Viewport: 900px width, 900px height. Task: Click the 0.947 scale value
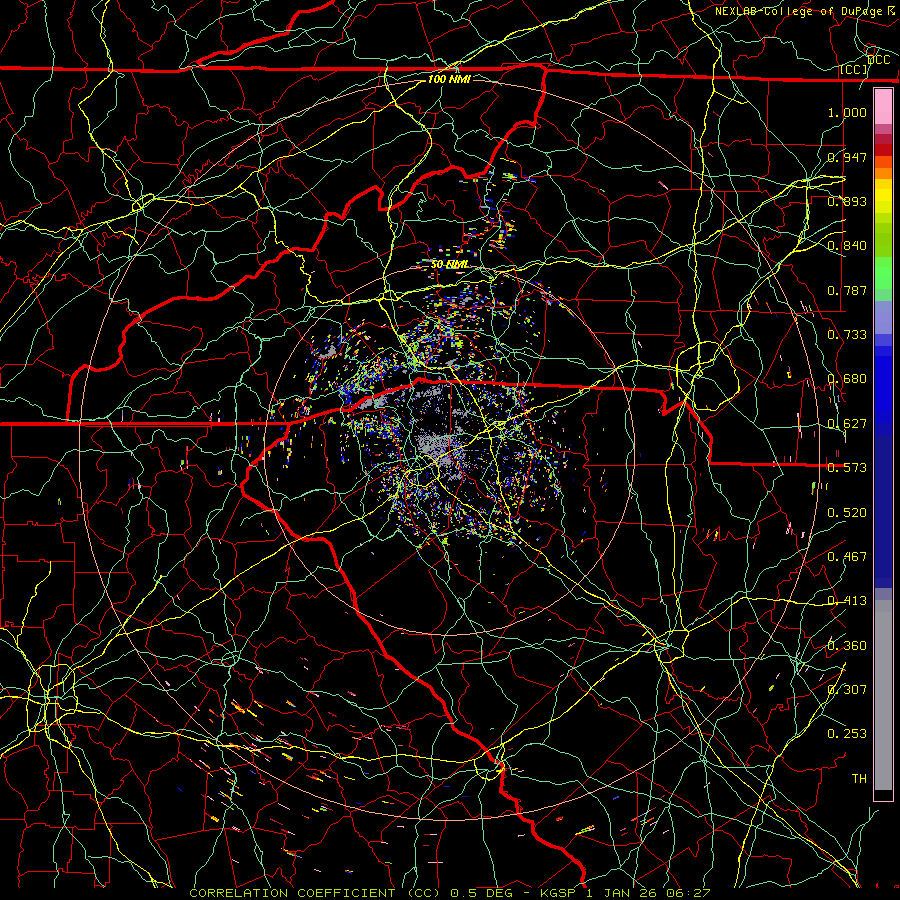point(847,157)
